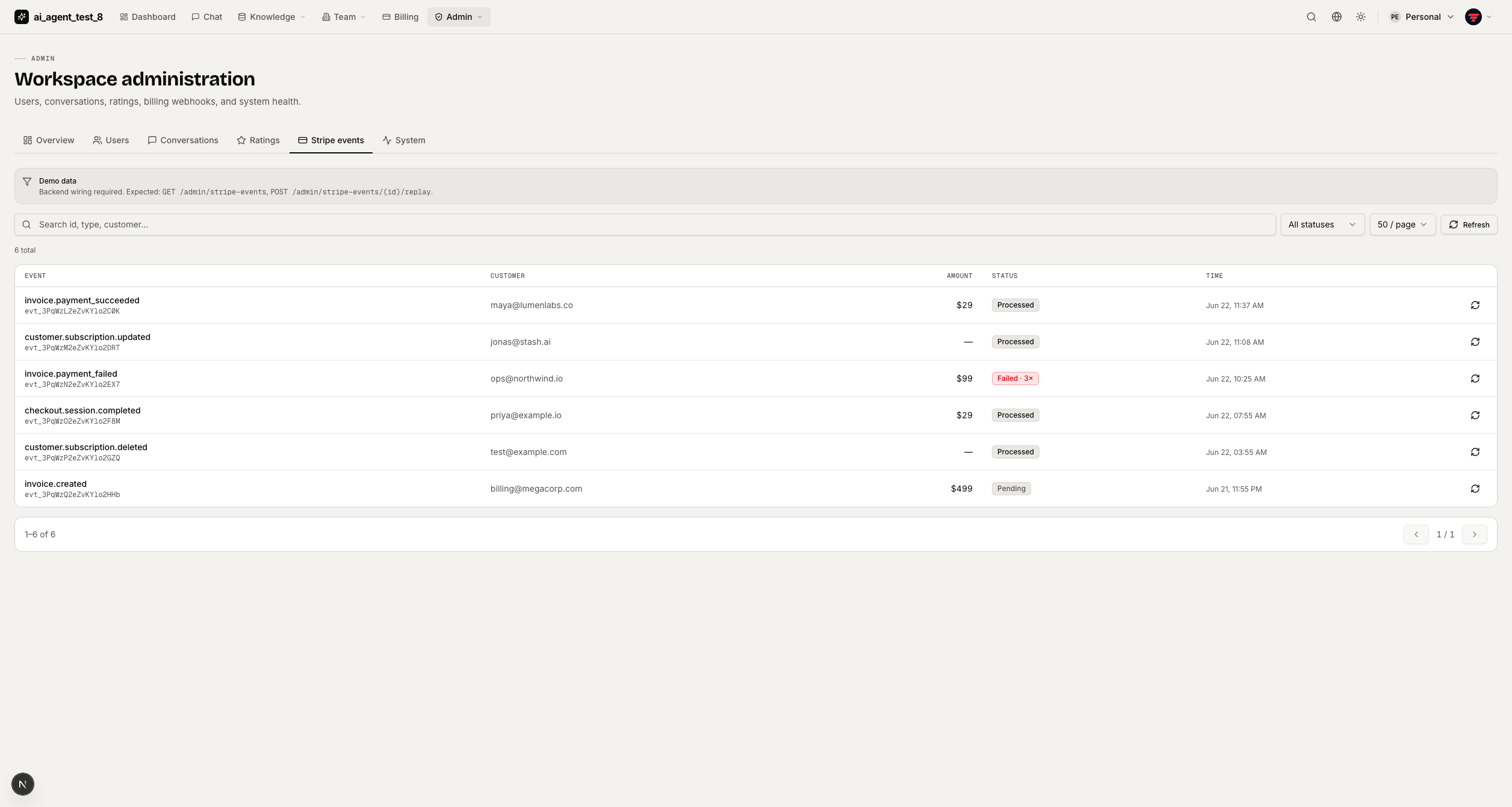Click customer billing@megacorp.com
This screenshot has height=807, width=1512.
[536, 489]
